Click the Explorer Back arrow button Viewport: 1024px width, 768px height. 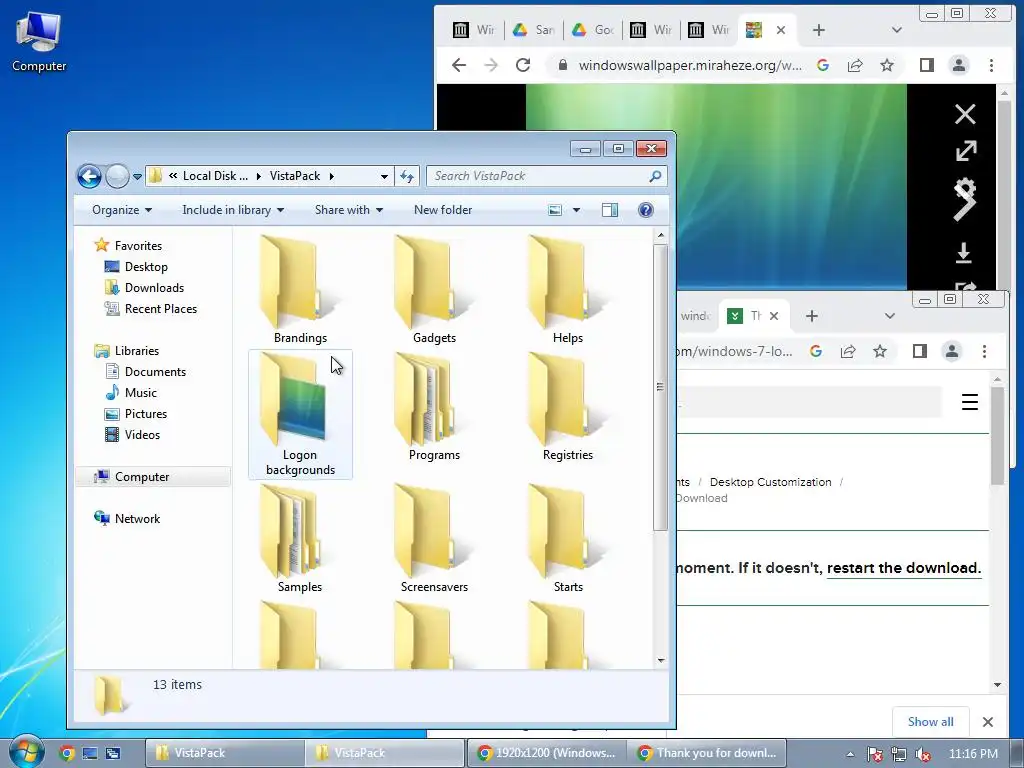[x=89, y=176]
